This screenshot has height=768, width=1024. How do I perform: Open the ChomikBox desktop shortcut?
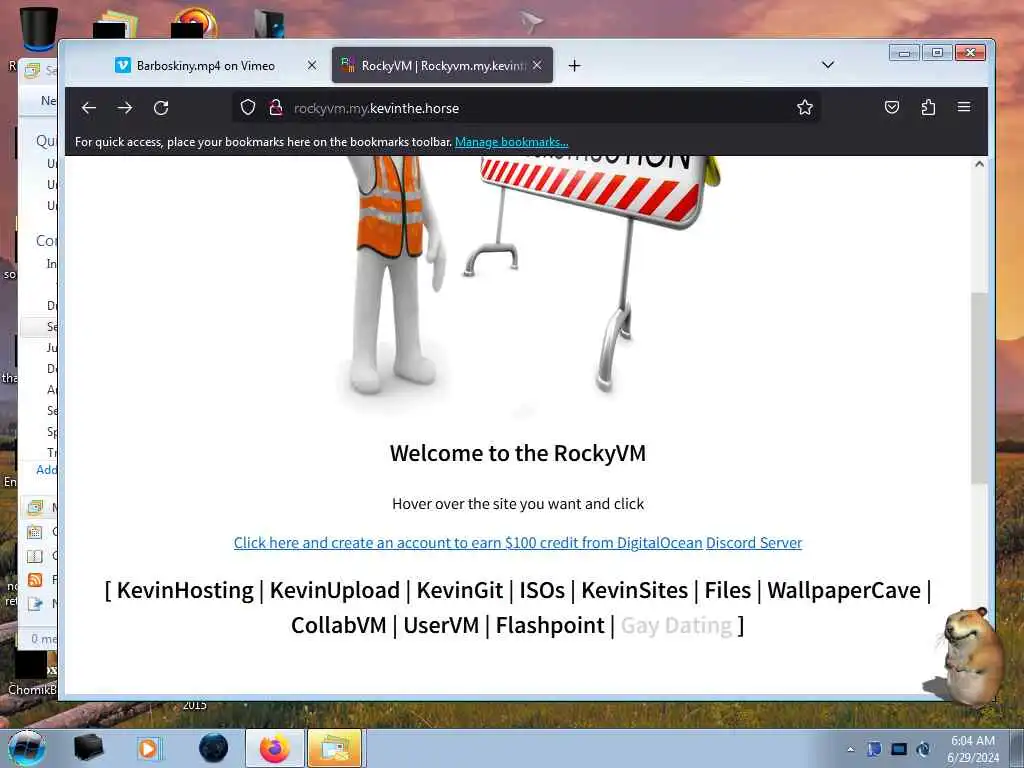pyautogui.click(x=31, y=673)
